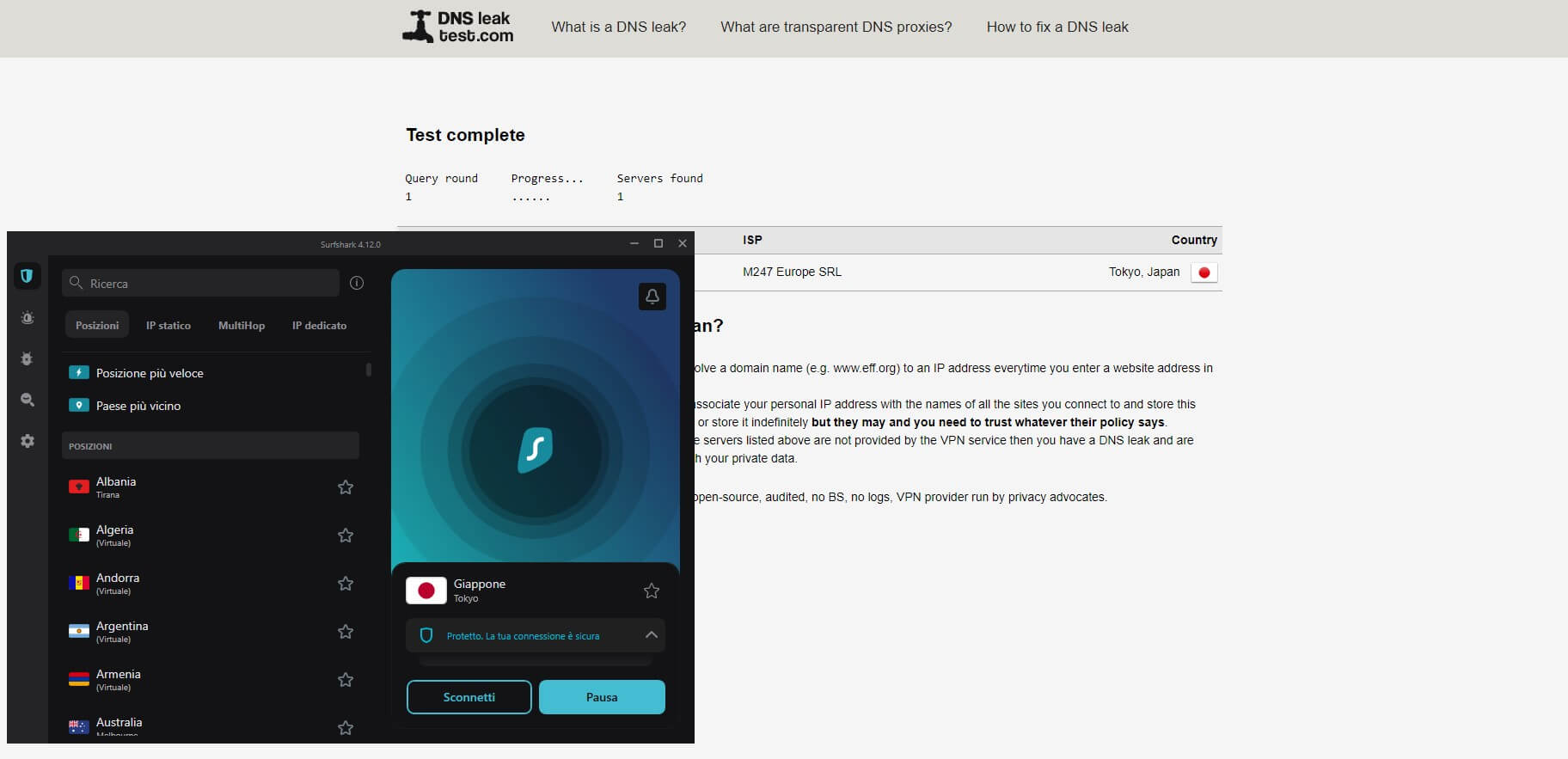
Task: Click the 'Servers found' label
Action: pyautogui.click(x=659, y=178)
